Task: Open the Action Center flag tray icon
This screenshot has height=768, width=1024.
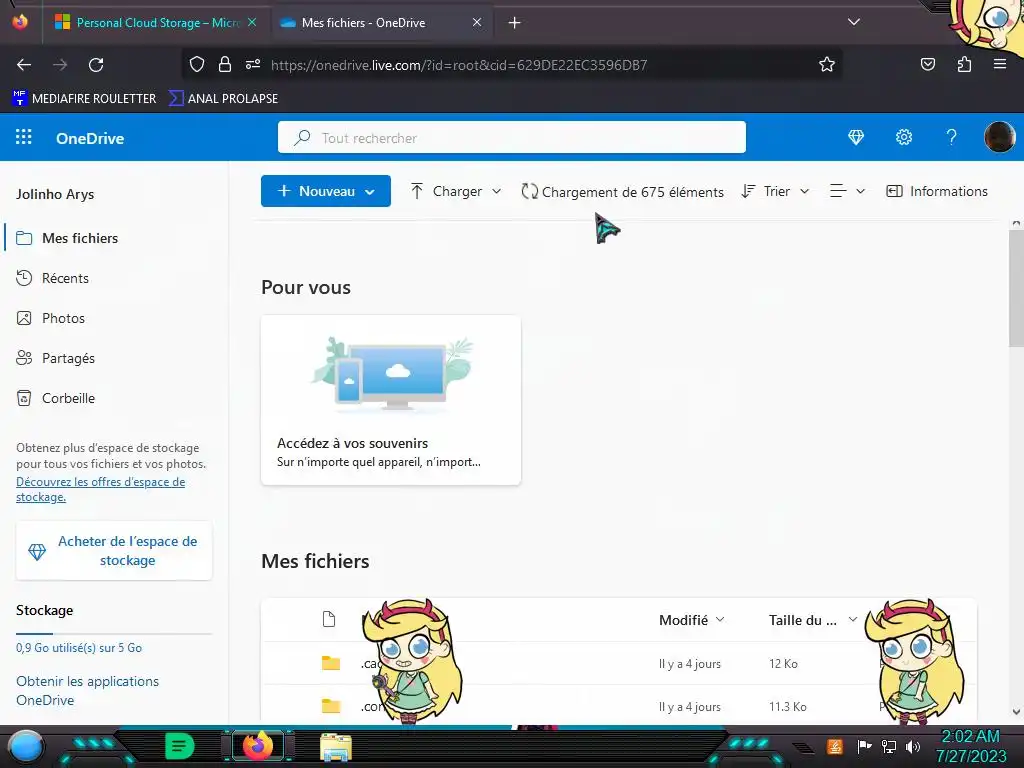Action: pos(864,746)
